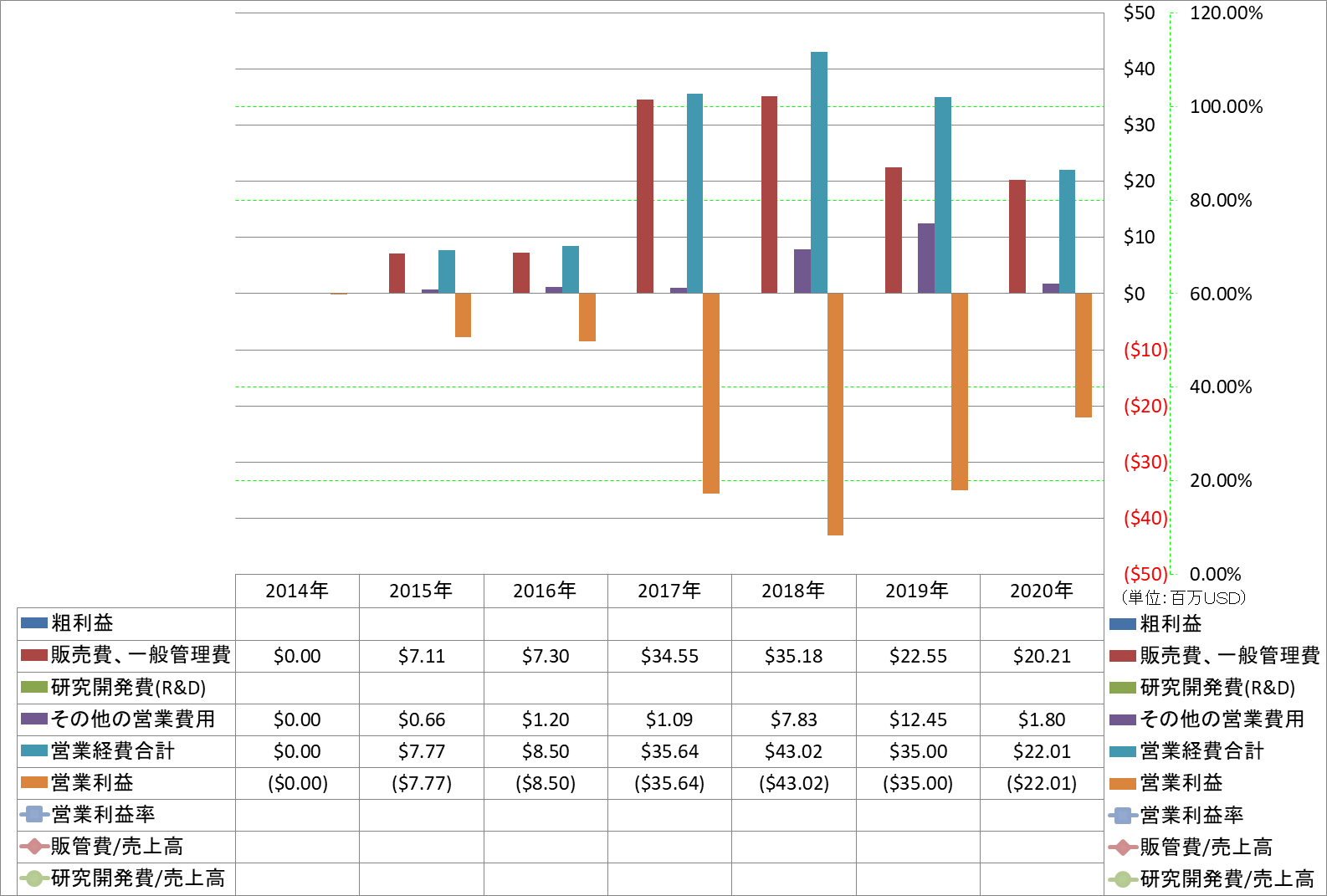
Task: Click the $22.55 value cell
Action: pyautogui.click(x=918, y=656)
